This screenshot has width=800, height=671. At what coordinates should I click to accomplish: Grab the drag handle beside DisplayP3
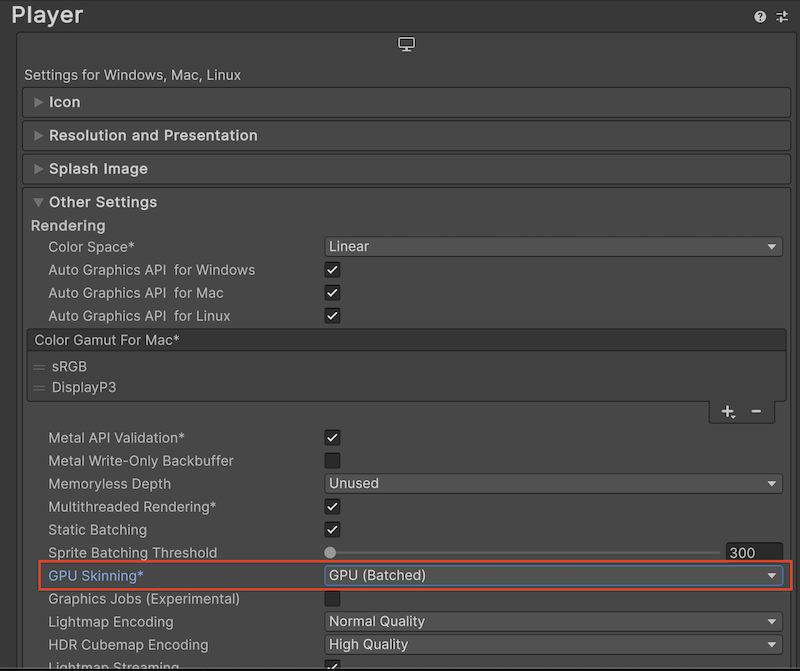pos(40,387)
